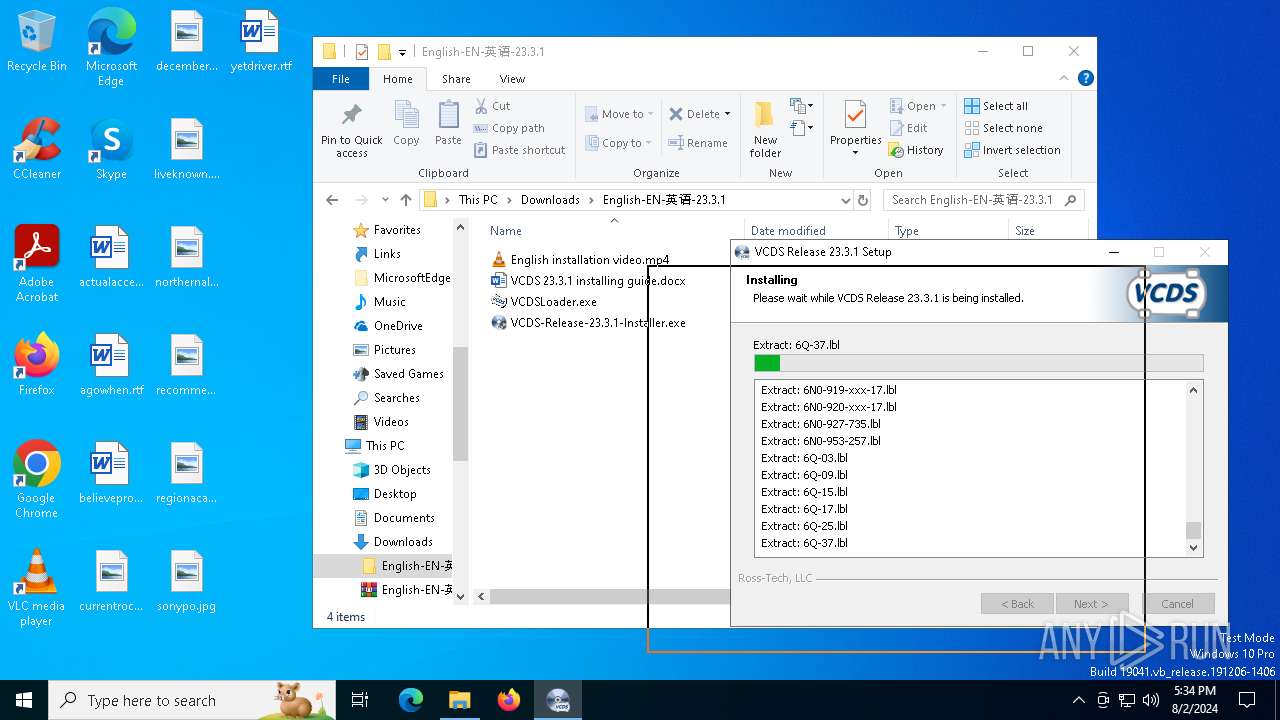1280x720 pixels.
Task: Open Skype desktop shortcut
Action: pos(111,148)
